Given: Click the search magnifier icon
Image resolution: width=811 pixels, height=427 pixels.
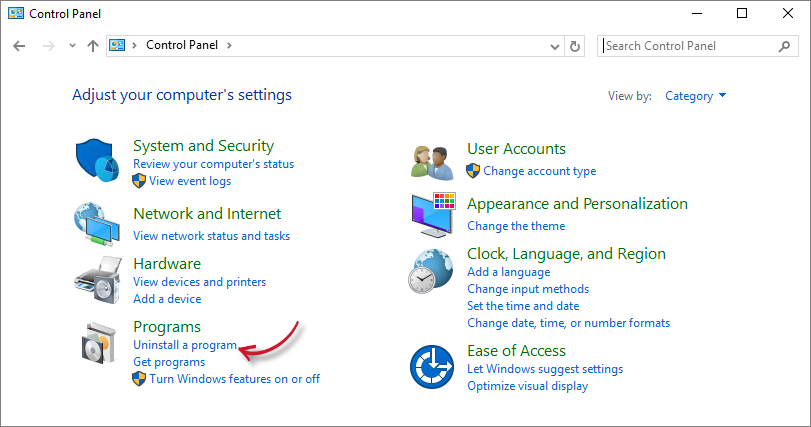Looking at the screenshot, I should click(784, 47).
